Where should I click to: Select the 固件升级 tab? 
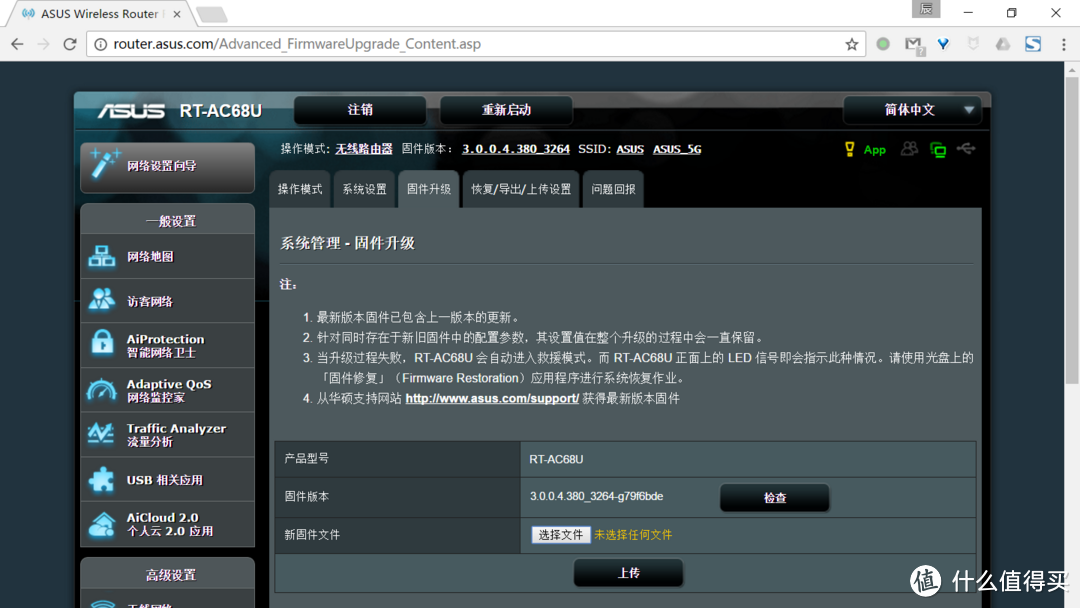pyautogui.click(x=428, y=189)
